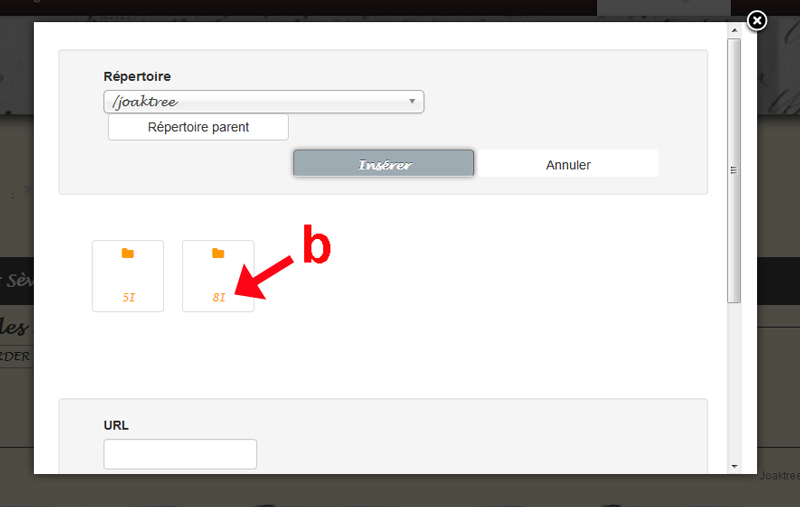Click the scrollbar up arrow icon
This screenshot has width=800, height=507.
click(734, 31)
